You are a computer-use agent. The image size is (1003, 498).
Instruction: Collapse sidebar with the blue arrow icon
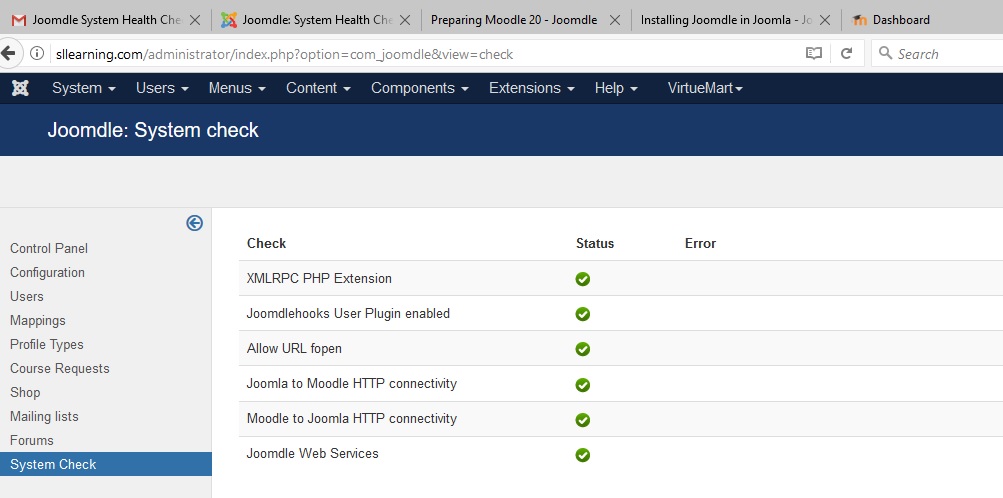click(x=195, y=223)
